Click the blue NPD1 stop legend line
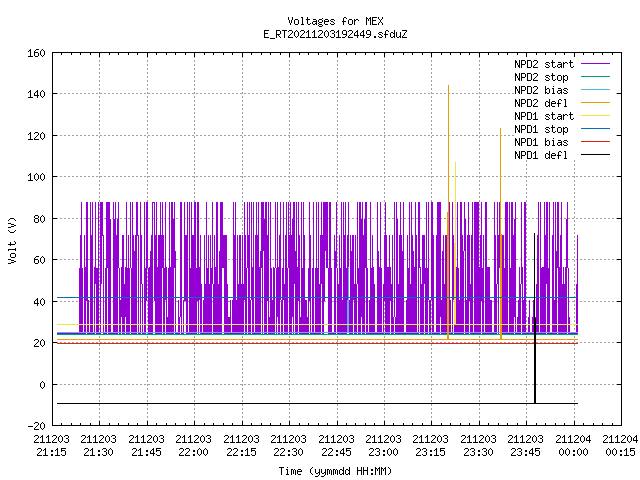 595,129
